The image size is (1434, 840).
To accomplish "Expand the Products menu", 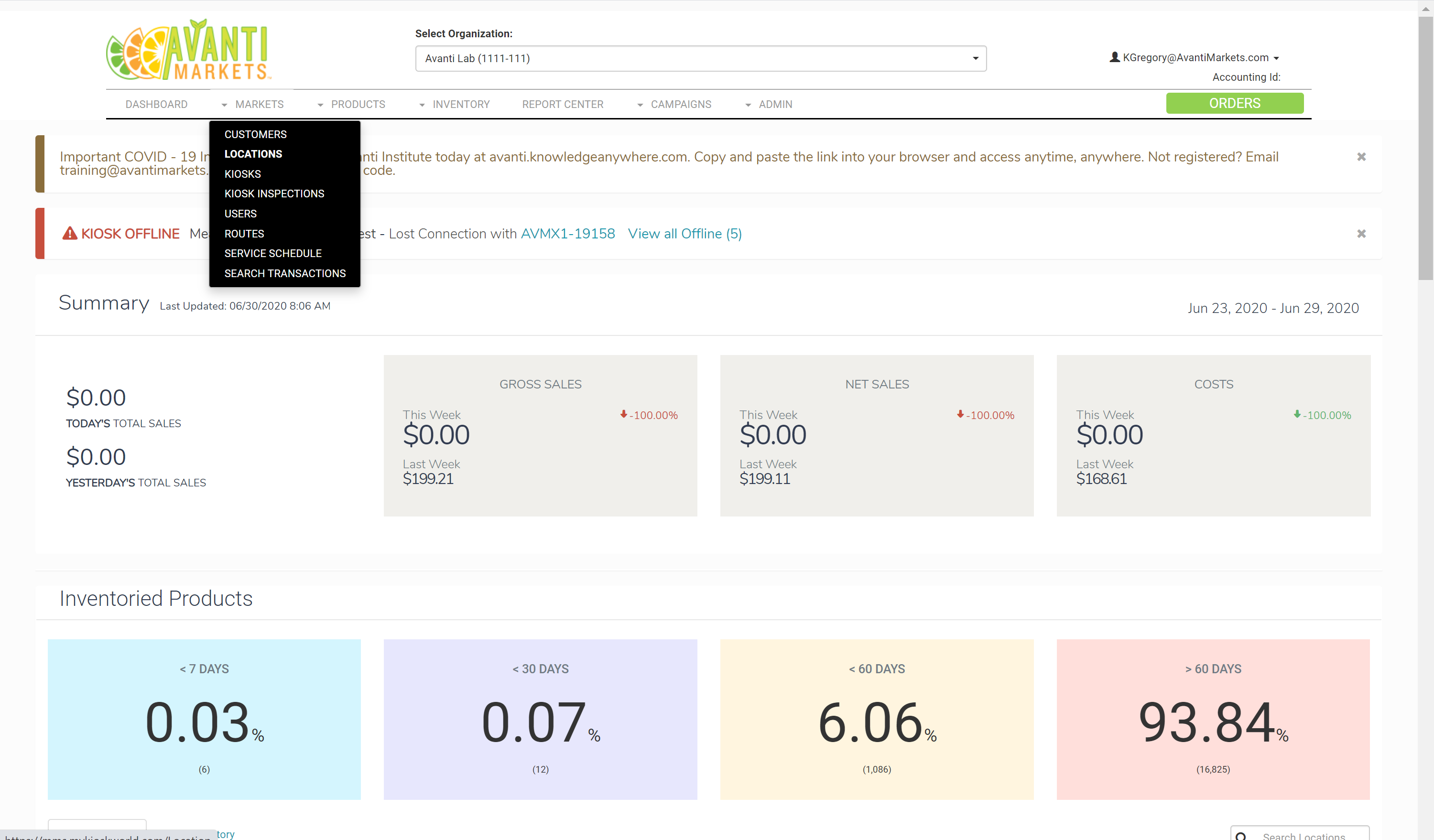I will (x=351, y=105).
